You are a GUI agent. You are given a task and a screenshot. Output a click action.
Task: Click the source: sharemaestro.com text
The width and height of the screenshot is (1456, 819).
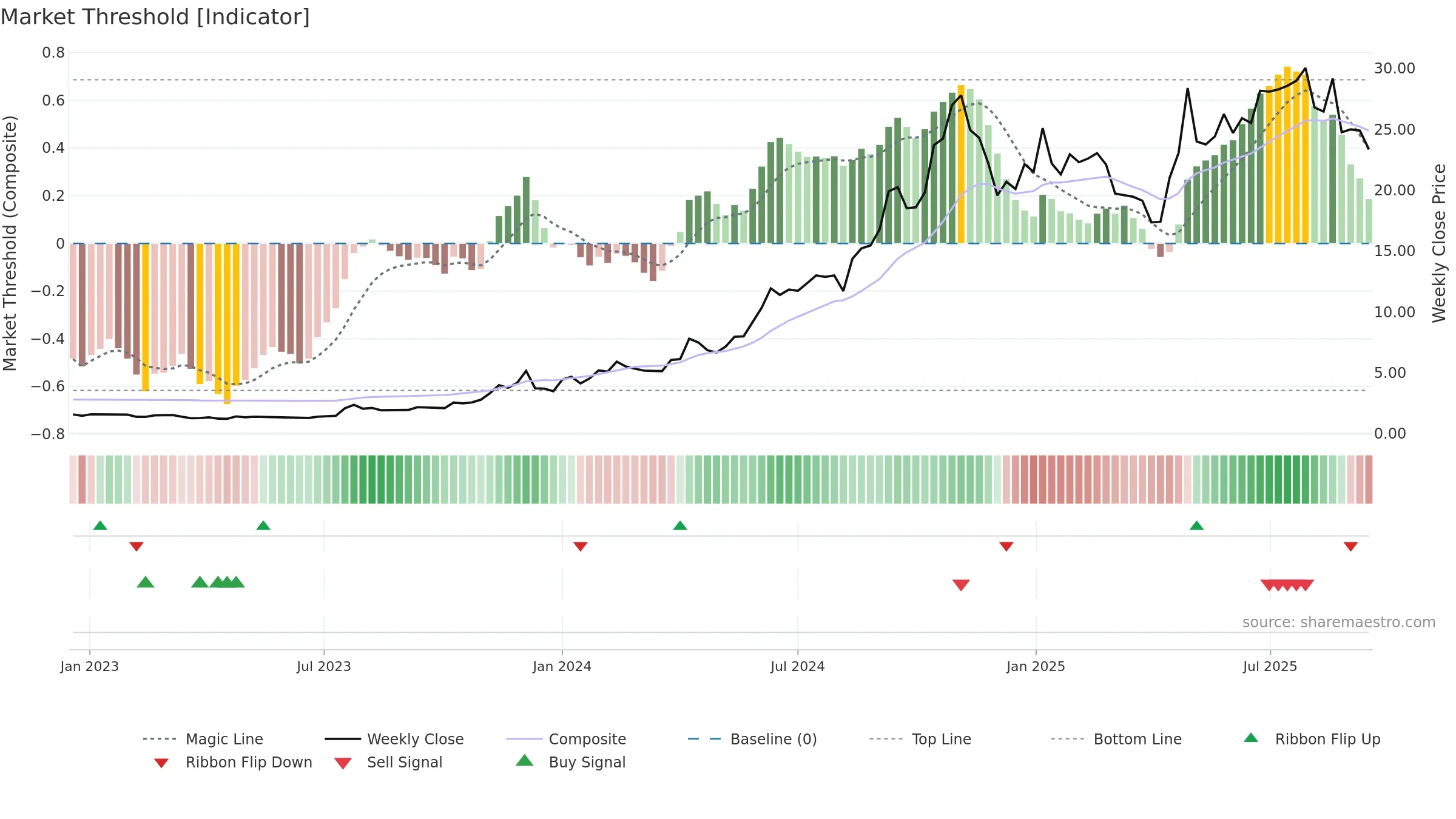point(1339,622)
